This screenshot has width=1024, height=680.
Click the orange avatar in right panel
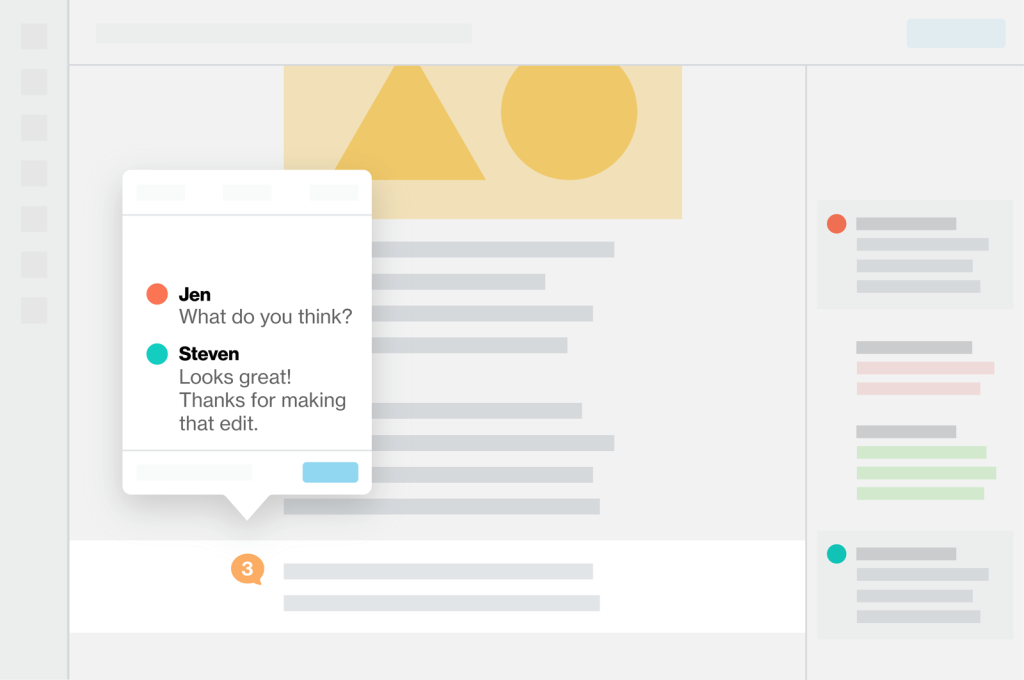click(837, 224)
